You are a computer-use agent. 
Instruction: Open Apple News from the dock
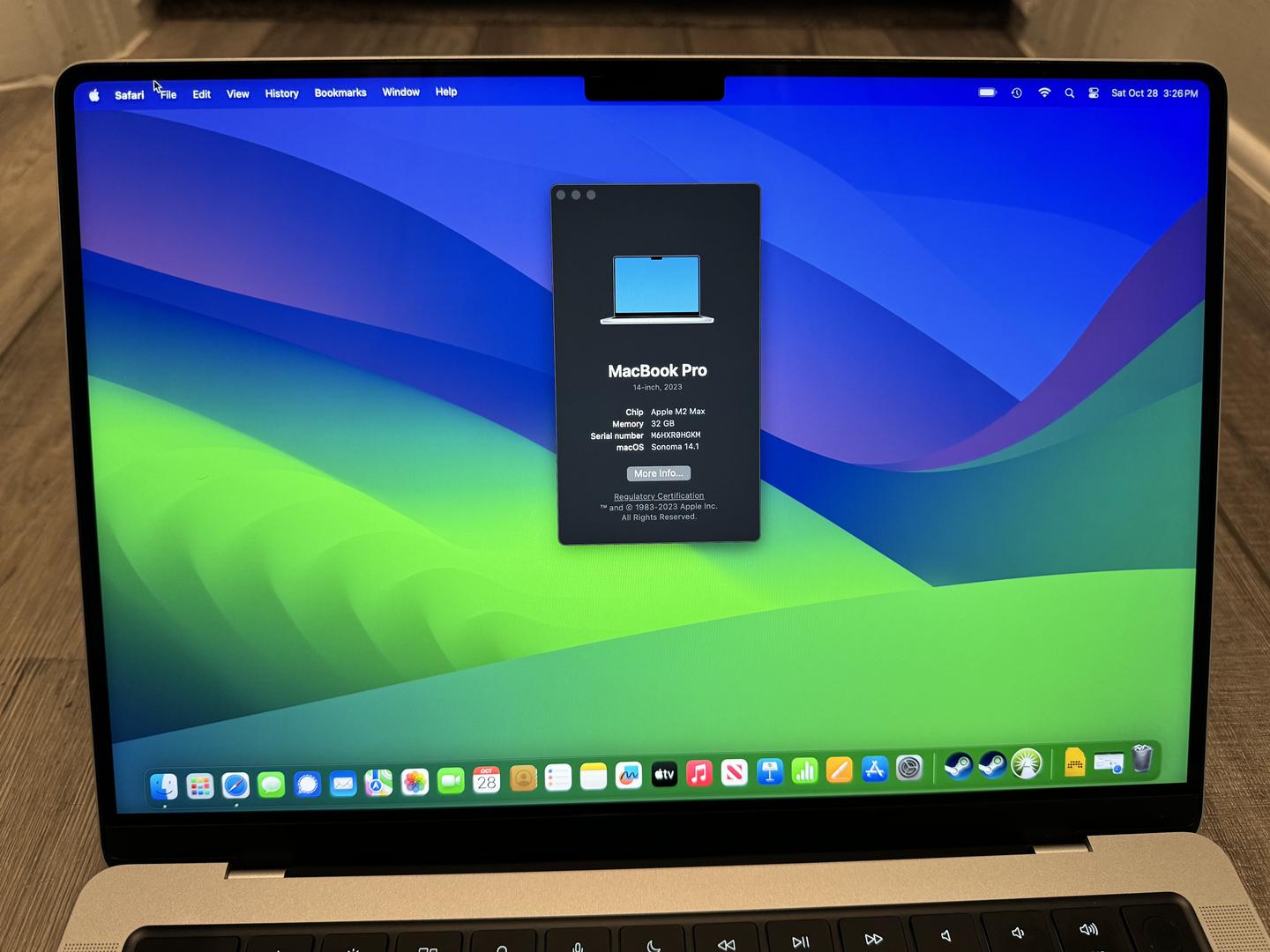coord(735,773)
